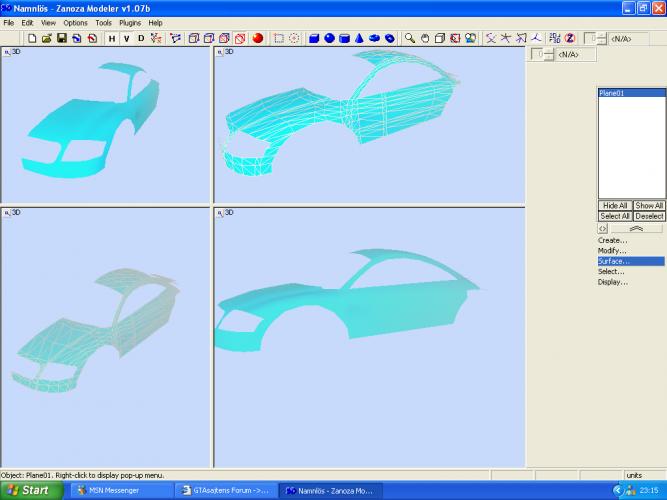The width and height of the screenshot is (667, 500).
Task: Expand the Display... command group
Action: 612,282
